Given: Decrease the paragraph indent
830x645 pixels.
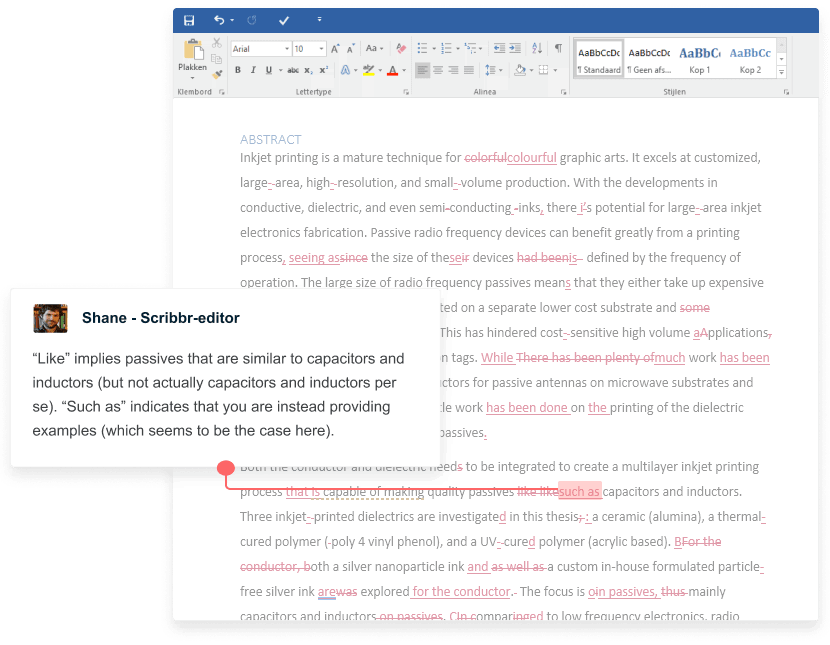Looking at the screenshot, I should coord(499,49).
